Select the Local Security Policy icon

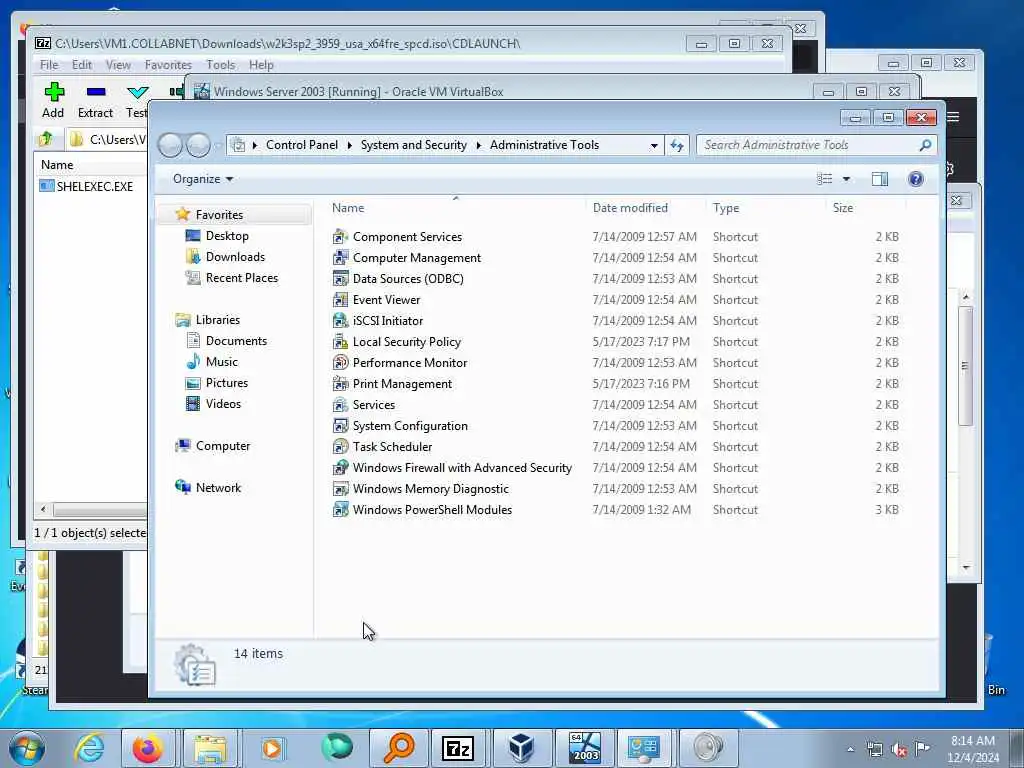pos(340,342)
